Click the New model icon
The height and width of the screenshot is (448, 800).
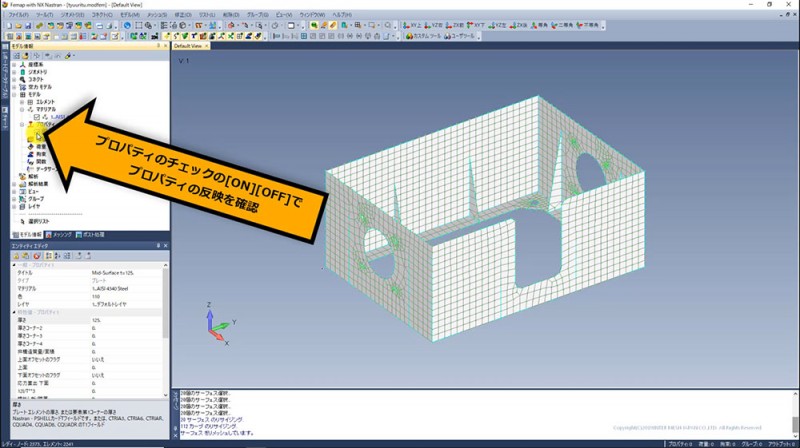pos(9,25)
